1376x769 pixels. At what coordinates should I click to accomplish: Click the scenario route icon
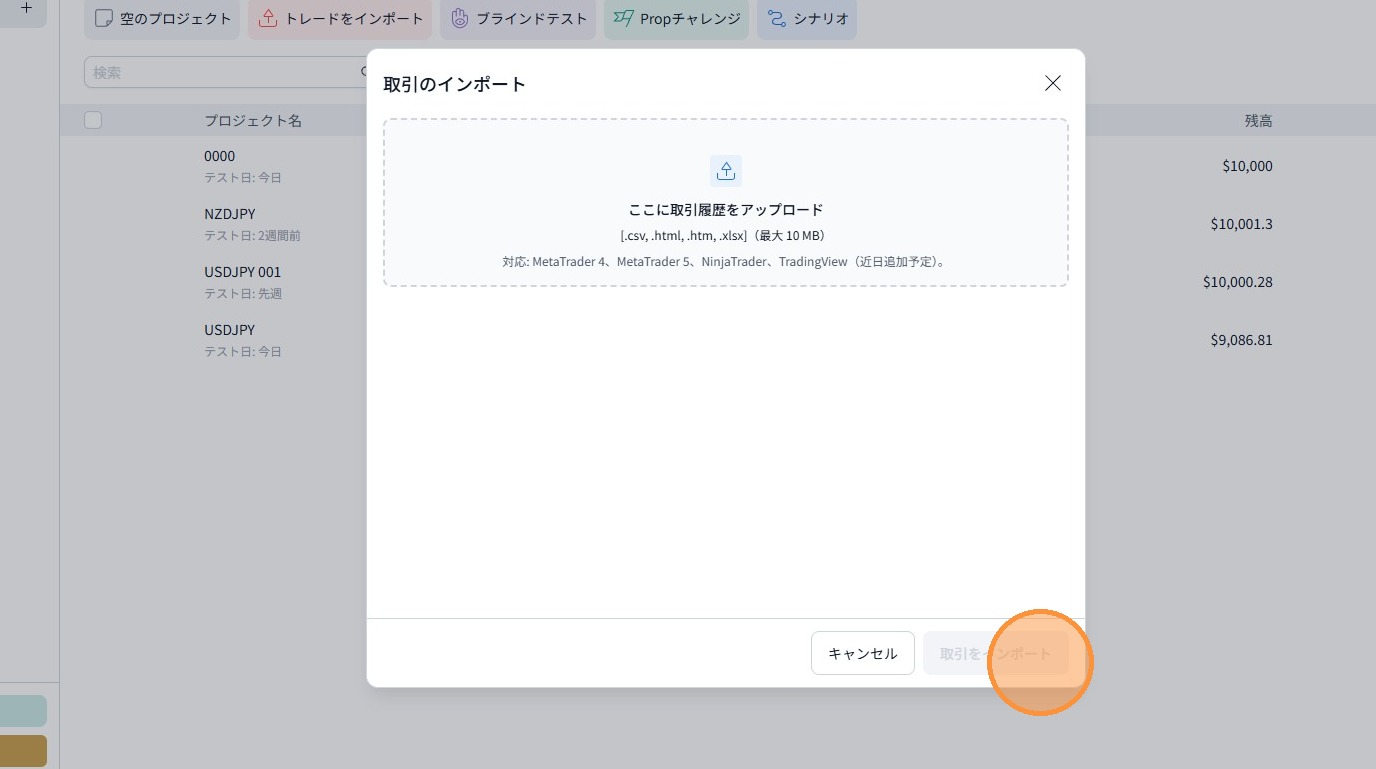[776, 19]
